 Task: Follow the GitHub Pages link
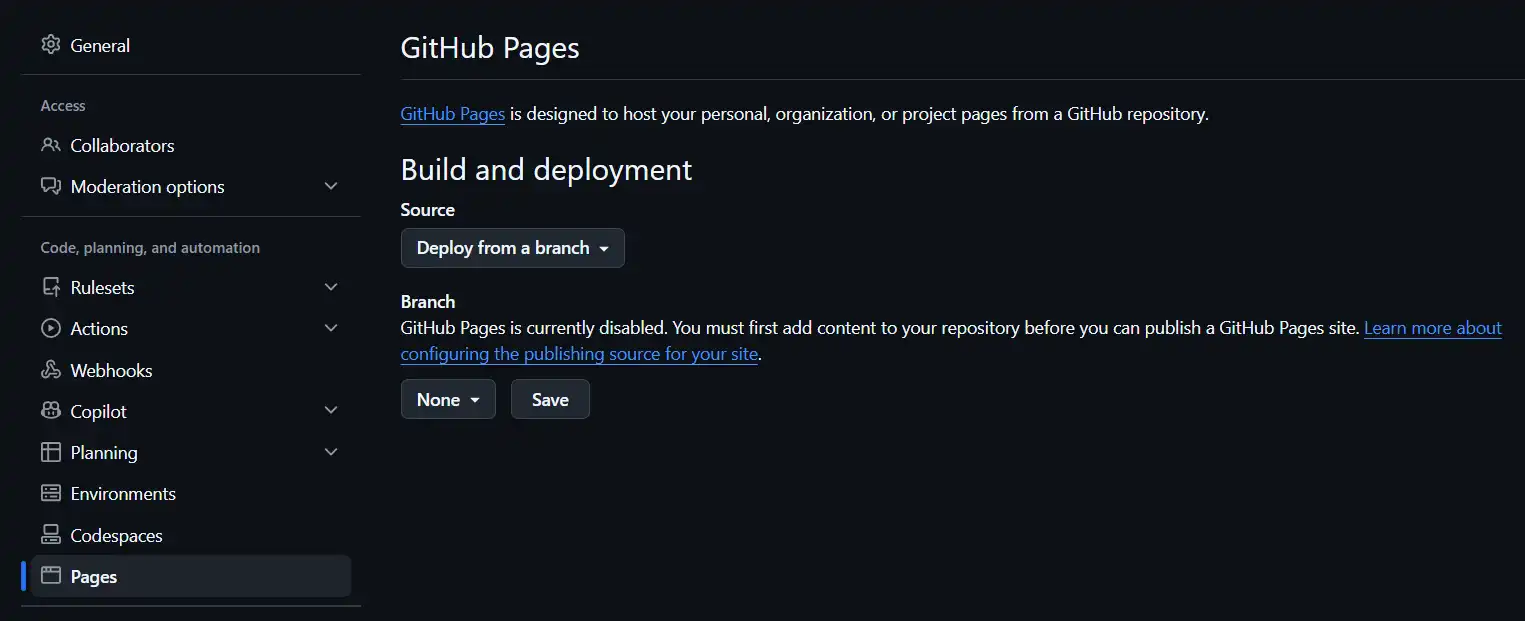453,114
